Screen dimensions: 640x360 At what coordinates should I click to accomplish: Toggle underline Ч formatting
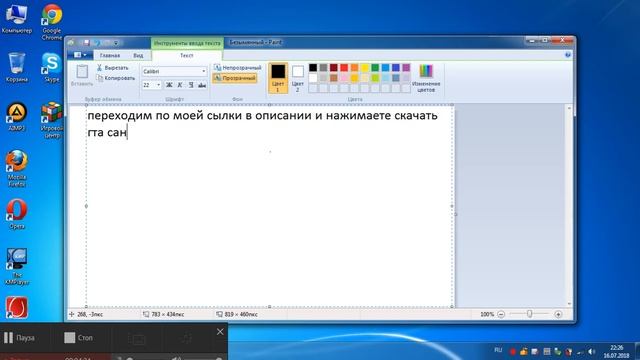tap(191, 85)
